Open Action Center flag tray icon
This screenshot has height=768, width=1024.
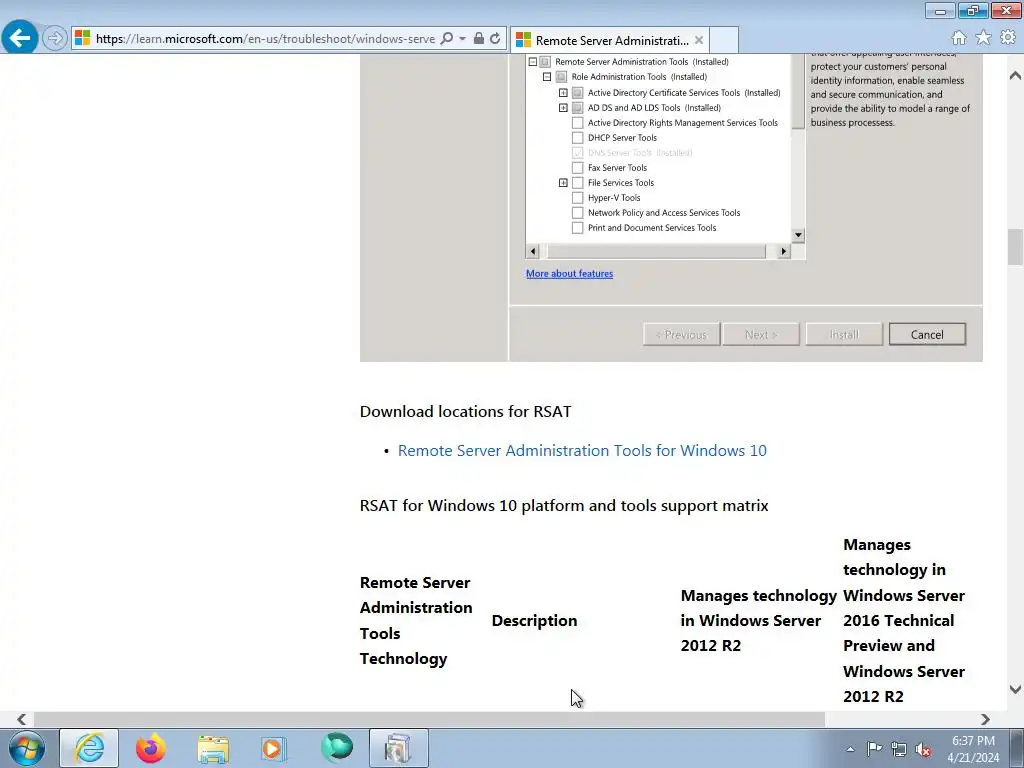874,749
